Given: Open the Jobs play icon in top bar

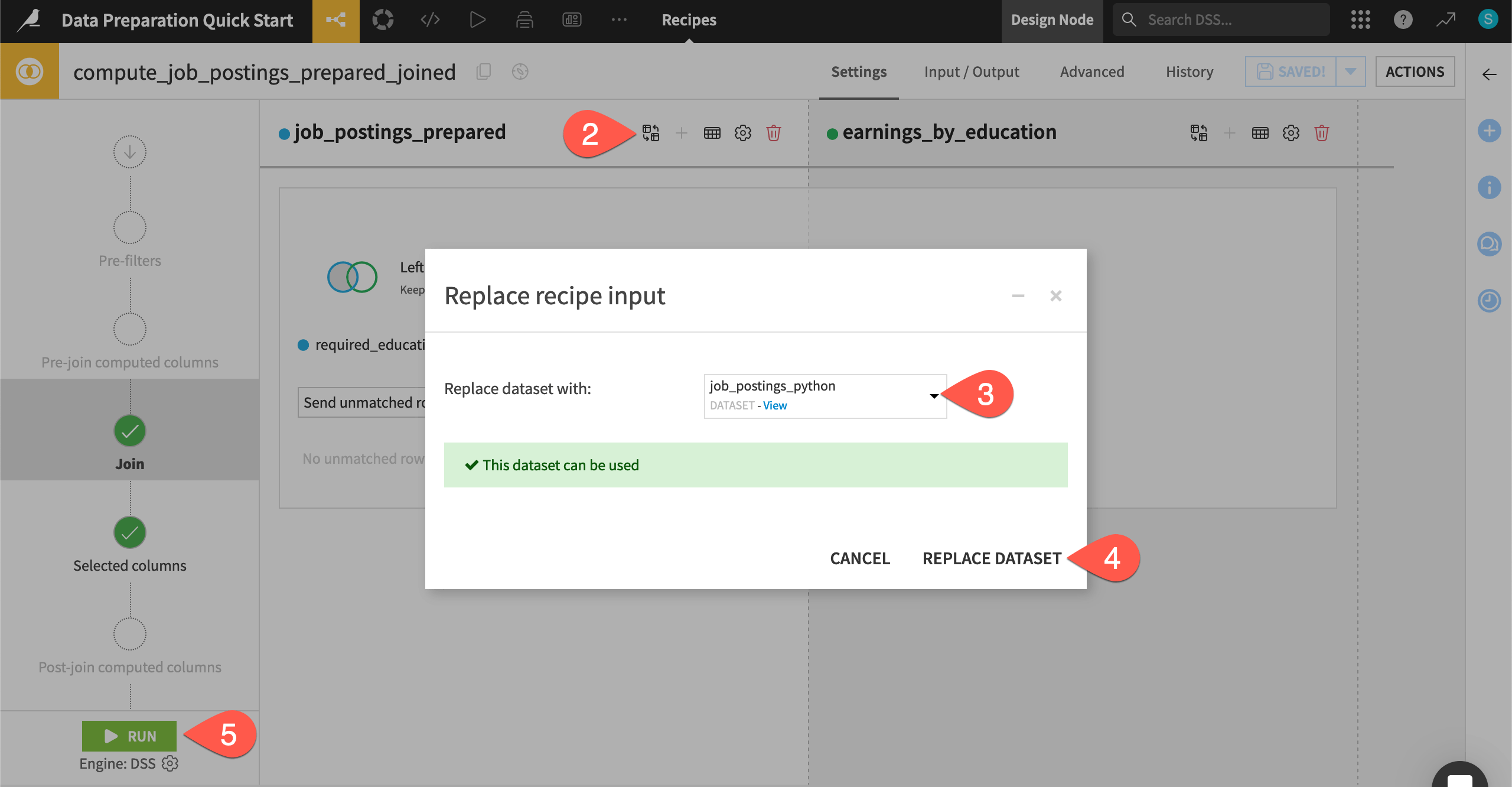Looking at the screenshot, I should pyautogui.click(x=477, y=20).
